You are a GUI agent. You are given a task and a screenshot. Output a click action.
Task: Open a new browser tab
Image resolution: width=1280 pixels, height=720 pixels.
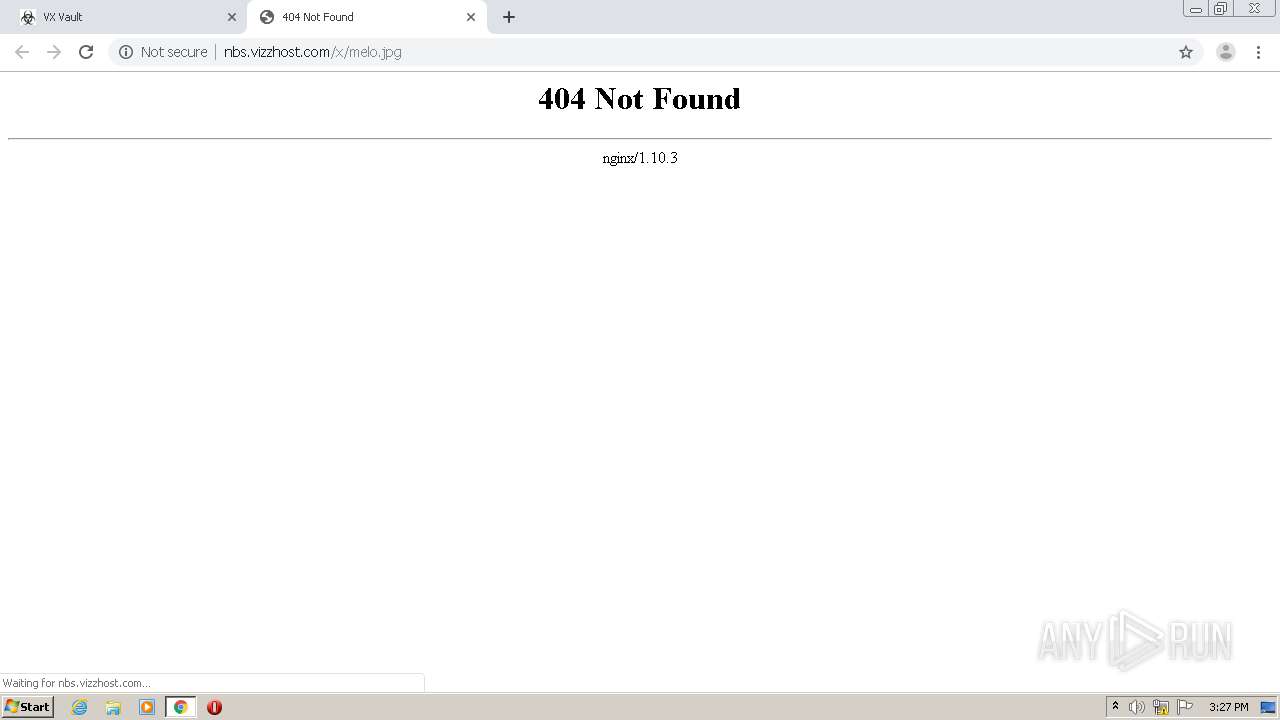click(x=509, y=17)
